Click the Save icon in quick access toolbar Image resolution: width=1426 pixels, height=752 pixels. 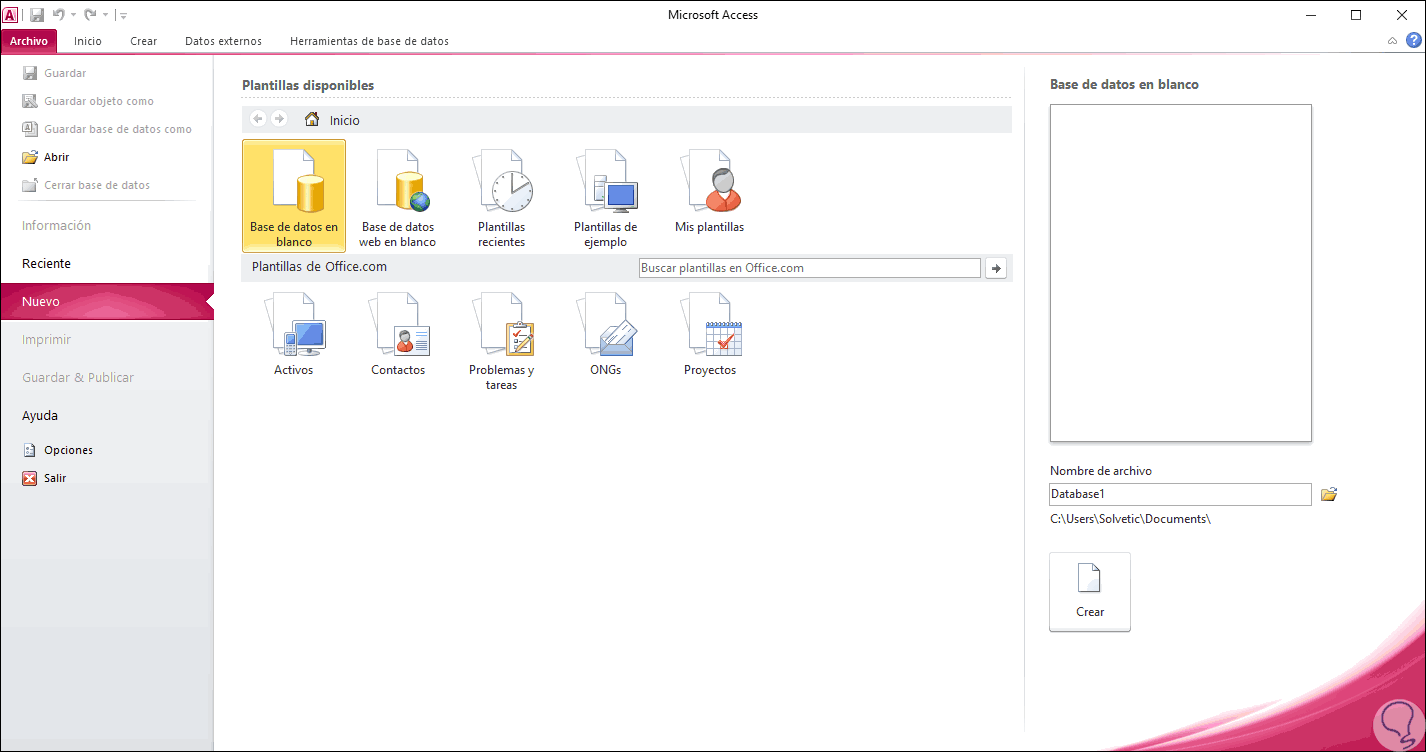point(37,15)
